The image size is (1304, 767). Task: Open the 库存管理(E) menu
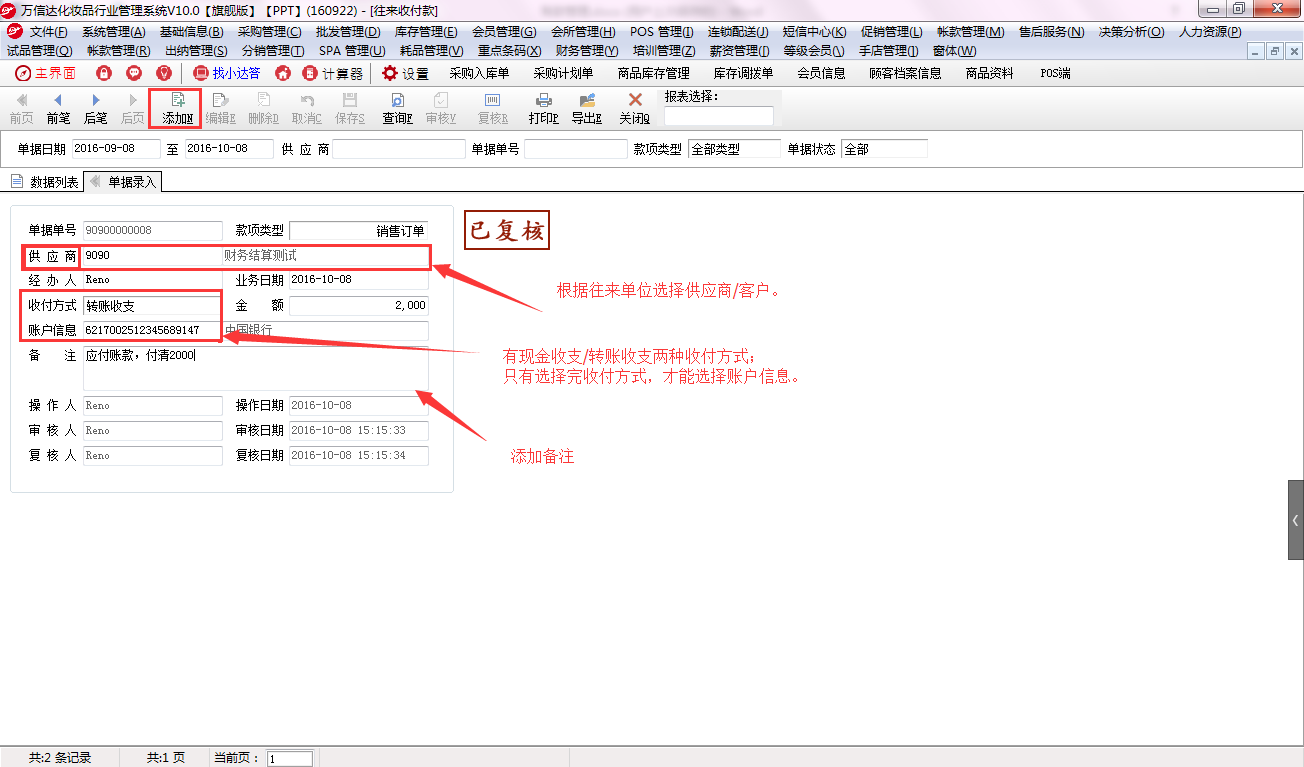click(x=426, y=31)
